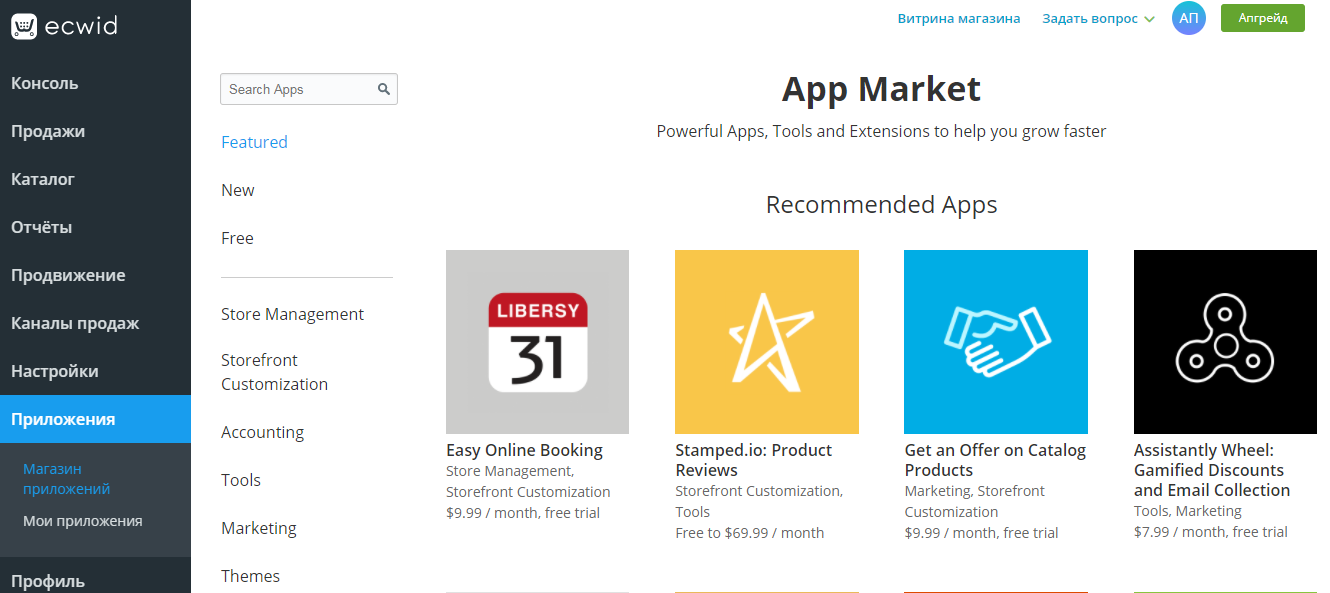Open the Каталог sidebar section
The height and width of the screenshot is (593, 1330).
pos(43,179)
